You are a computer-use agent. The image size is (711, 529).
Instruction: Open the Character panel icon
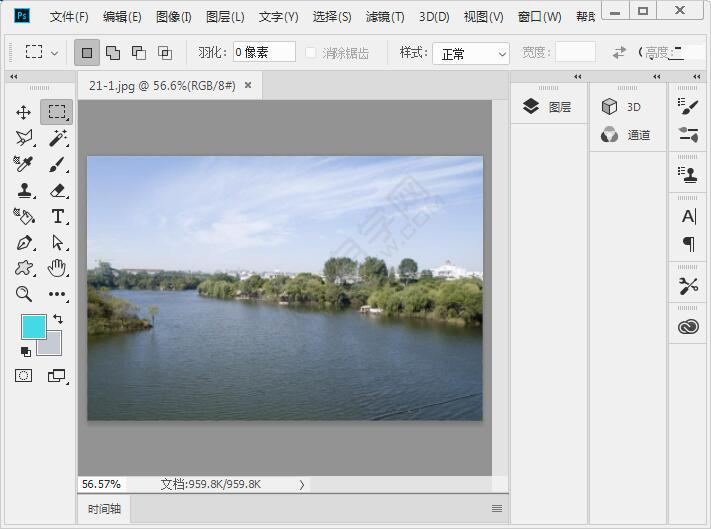(688, 217)
